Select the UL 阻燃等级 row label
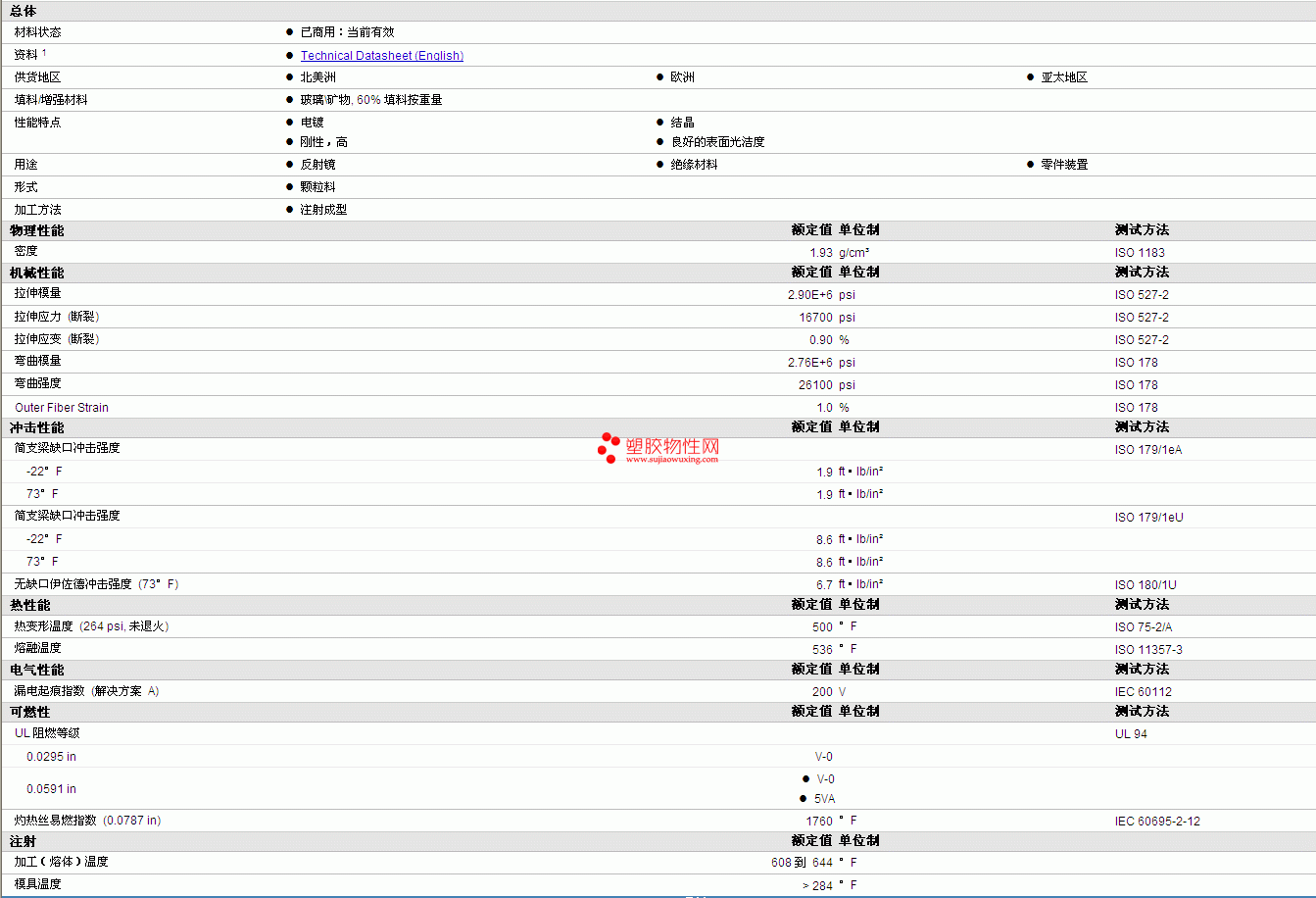Screen dimensions: 1316x898 [47, 733]
